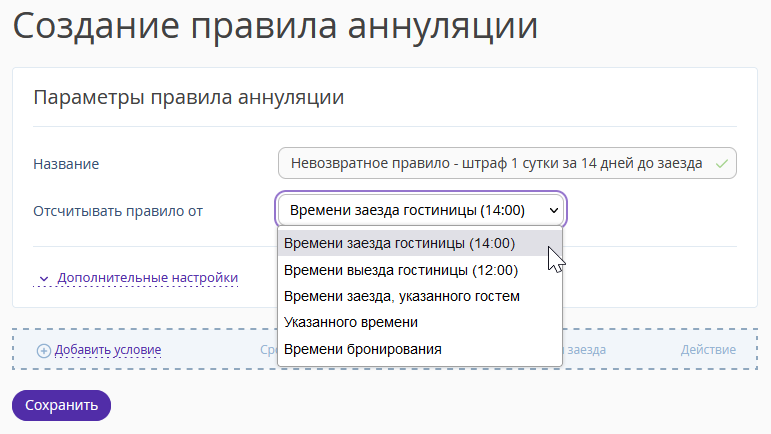Click the 'Название' field label
This screenshot has width=771, height=434.
pyautogui.click(x=66, y=164)
